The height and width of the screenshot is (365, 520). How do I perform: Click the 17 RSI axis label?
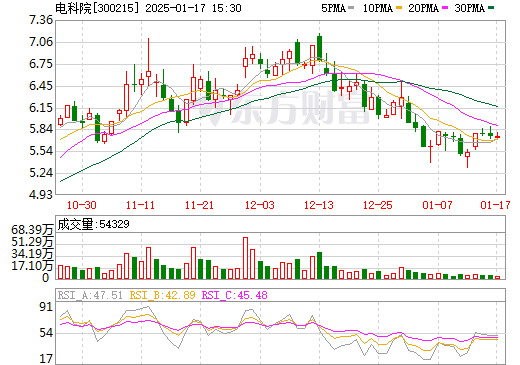[46, 359]
